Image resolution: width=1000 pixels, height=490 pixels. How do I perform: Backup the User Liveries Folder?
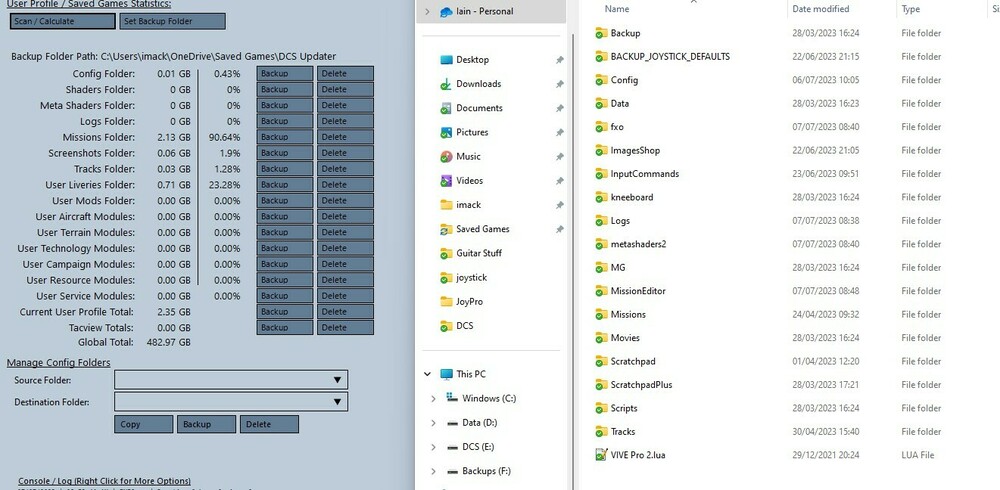(284, 185)
